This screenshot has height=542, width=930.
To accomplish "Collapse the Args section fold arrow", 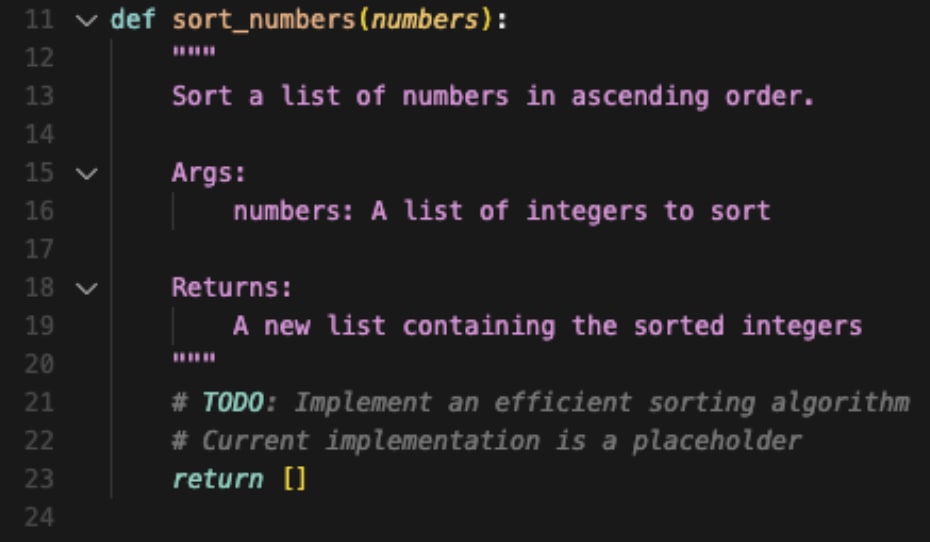I will click(87, 174).
